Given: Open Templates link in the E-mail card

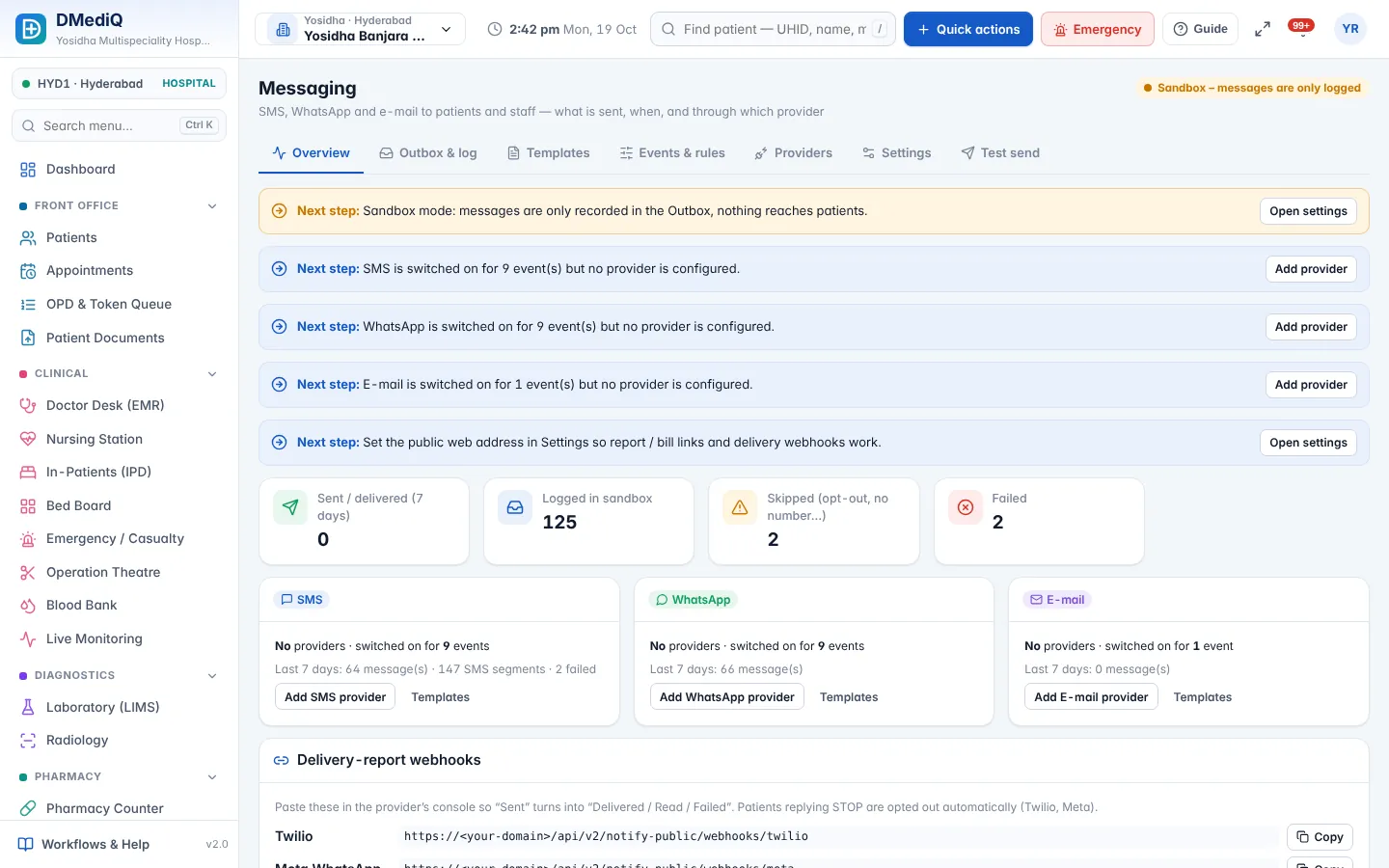Looking at the screenshot, I should (x=1203, y=697).
